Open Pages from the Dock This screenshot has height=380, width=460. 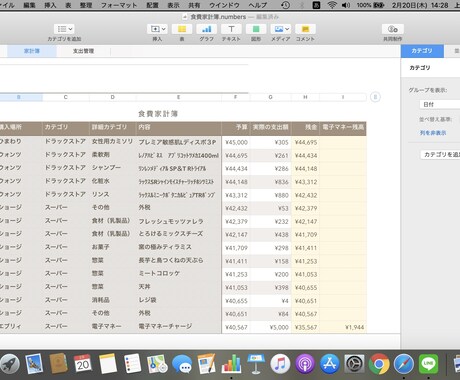(x=206, y=364)
